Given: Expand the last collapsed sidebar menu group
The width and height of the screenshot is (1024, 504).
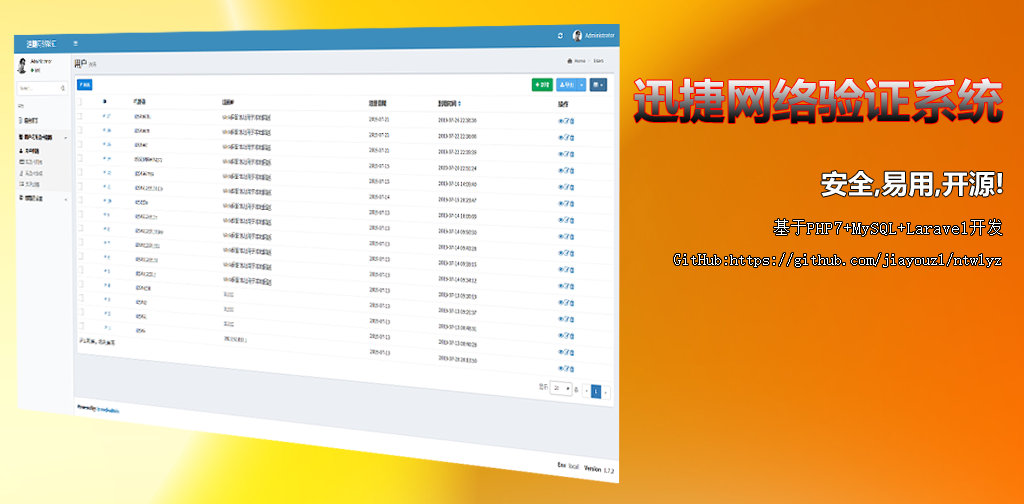Looking at the screenshot, I should [42, 198].
